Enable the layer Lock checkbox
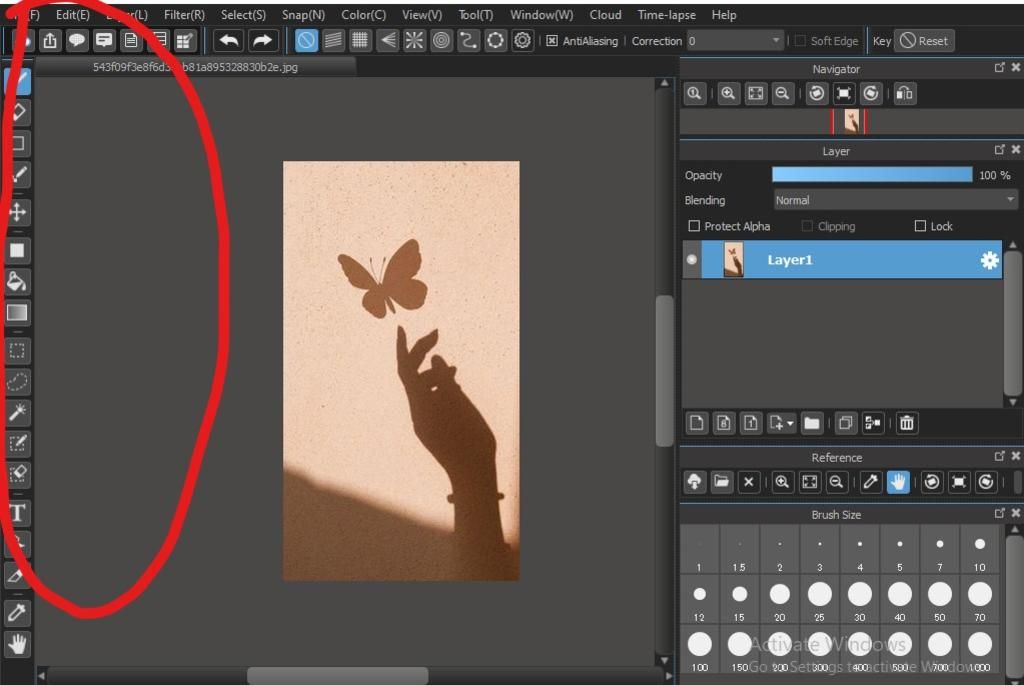 click(x=920, y=226)
